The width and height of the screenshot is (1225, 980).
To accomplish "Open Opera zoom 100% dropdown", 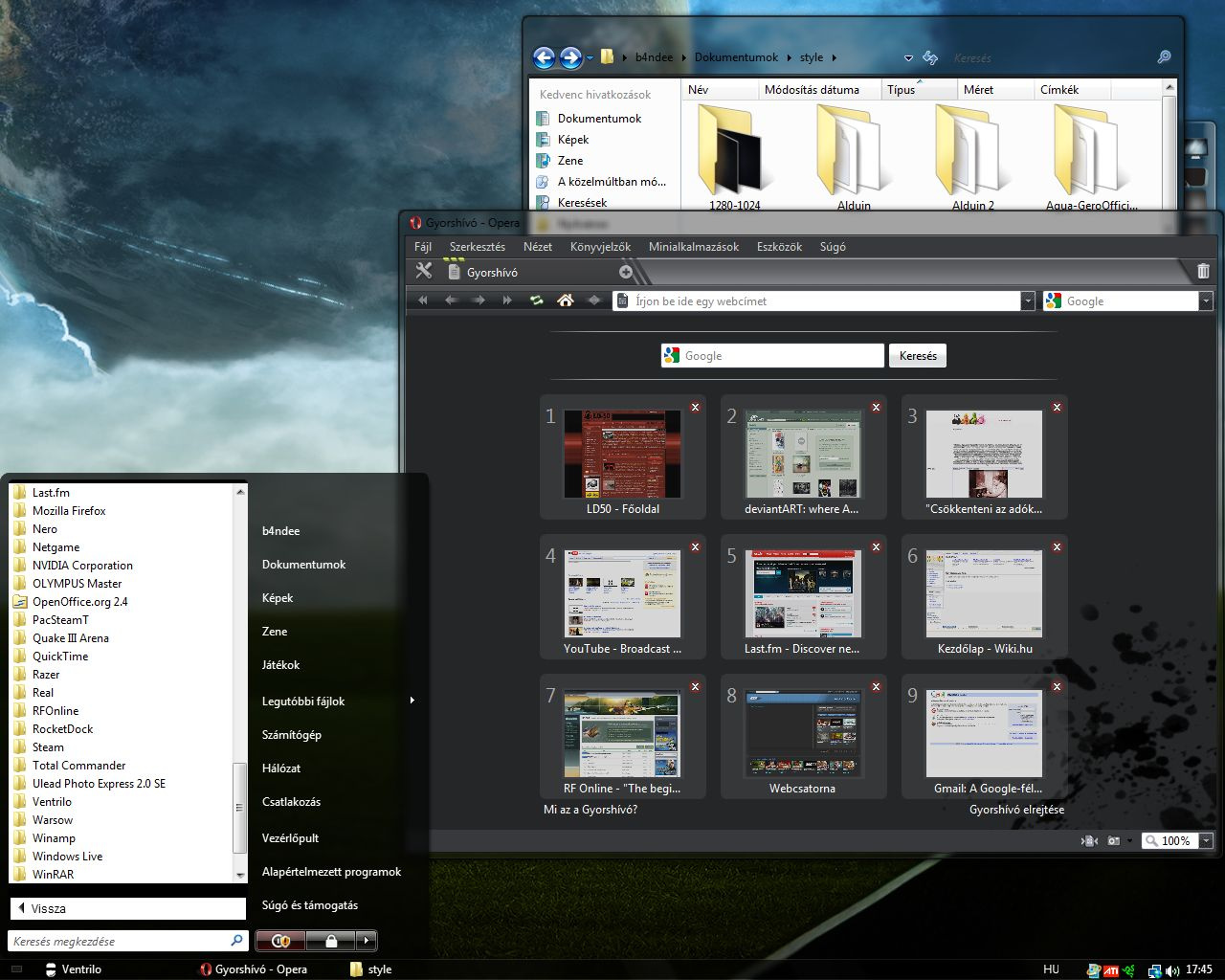I will point(1205,841).
